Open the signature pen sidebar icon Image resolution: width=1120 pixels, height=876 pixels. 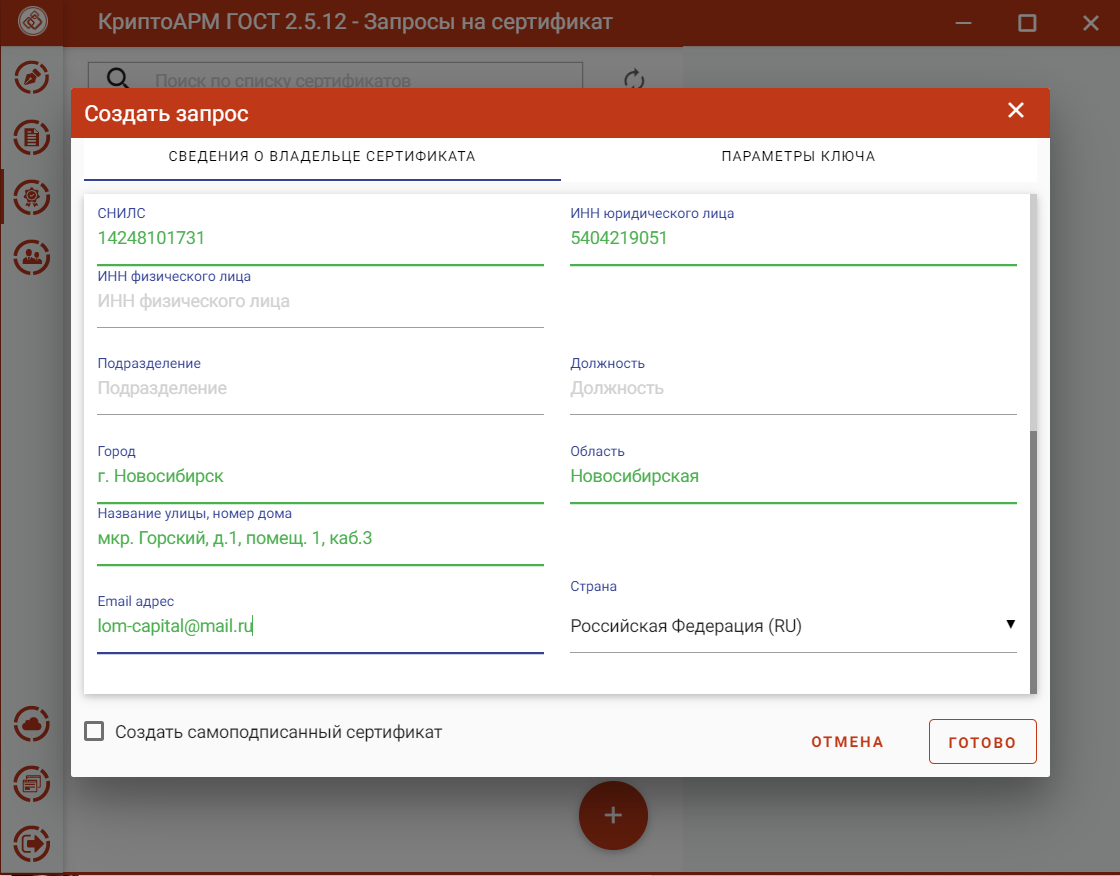(31, 77)
